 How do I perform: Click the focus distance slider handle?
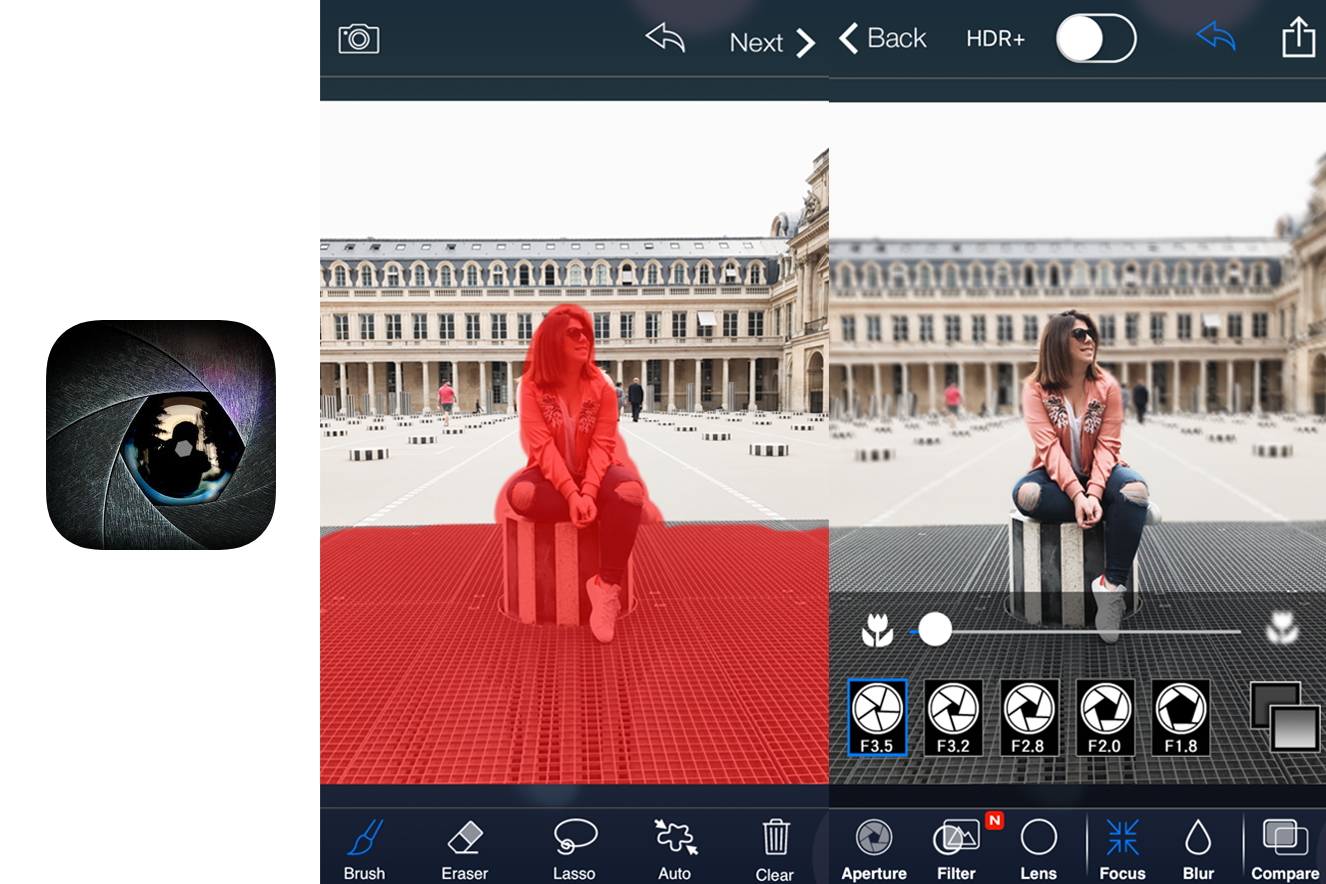pos(935,630)
